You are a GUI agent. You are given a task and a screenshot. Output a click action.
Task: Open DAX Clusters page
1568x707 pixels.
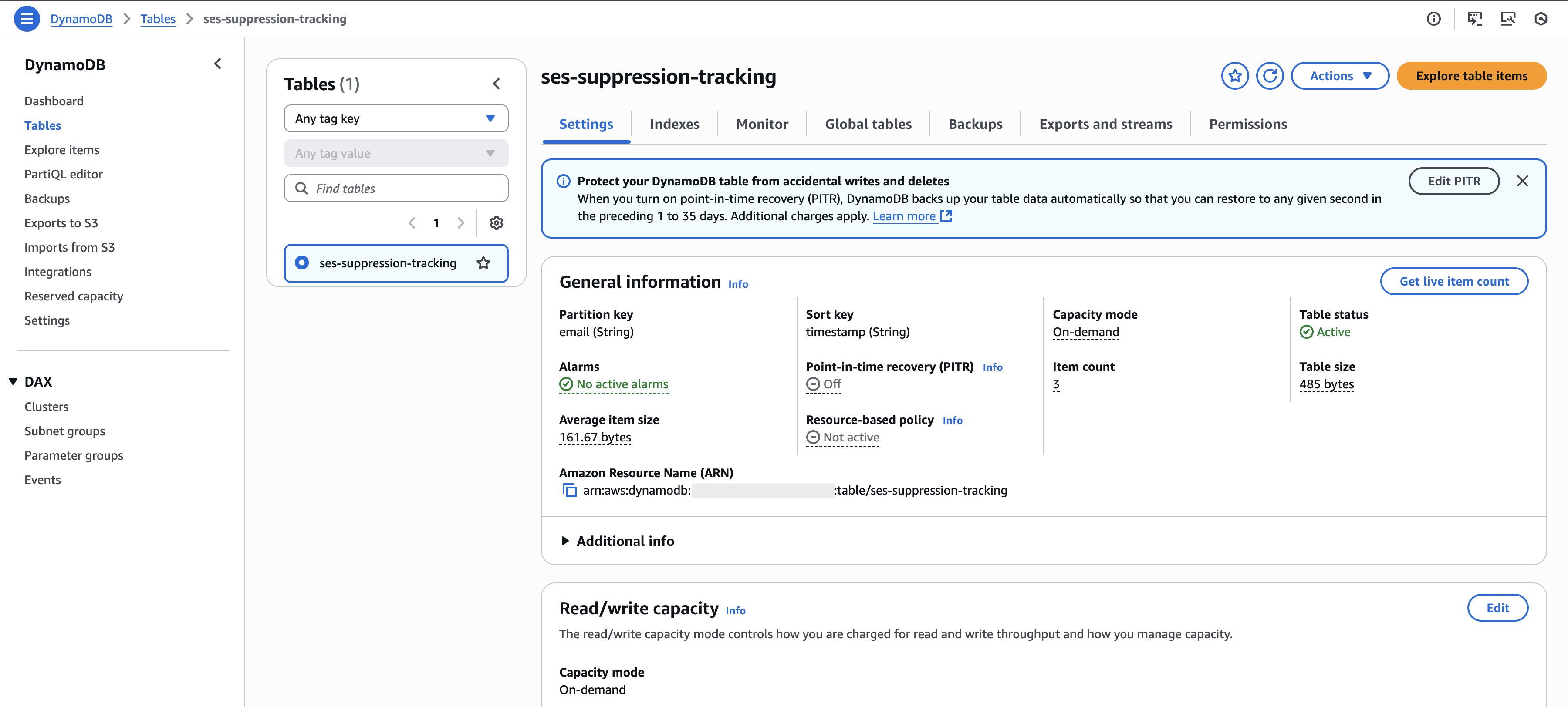[x=46, y=407]
